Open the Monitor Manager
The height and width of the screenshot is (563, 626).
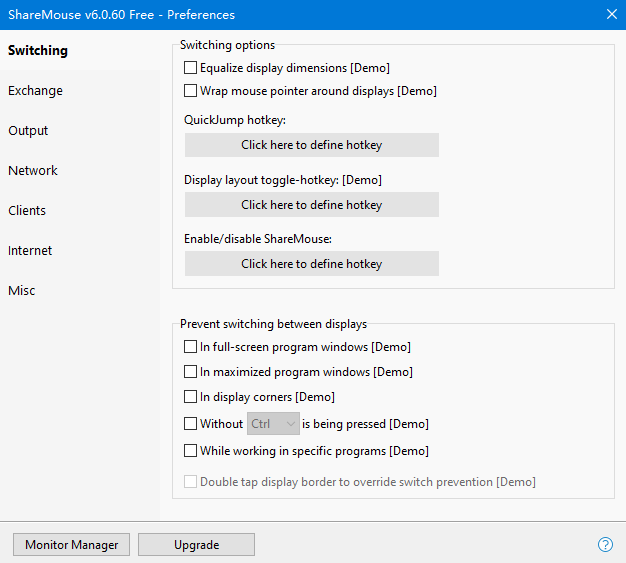71,545
